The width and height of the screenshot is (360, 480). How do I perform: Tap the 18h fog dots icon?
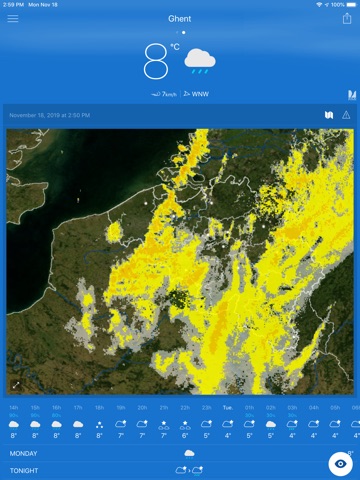click(99, 425)
